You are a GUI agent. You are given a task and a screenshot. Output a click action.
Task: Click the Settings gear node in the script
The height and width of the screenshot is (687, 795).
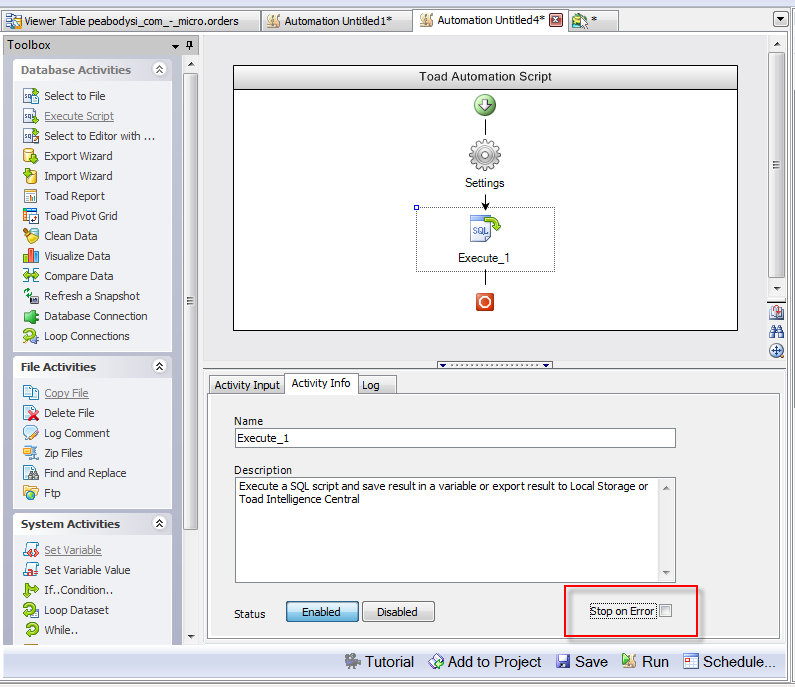[485, 155]
